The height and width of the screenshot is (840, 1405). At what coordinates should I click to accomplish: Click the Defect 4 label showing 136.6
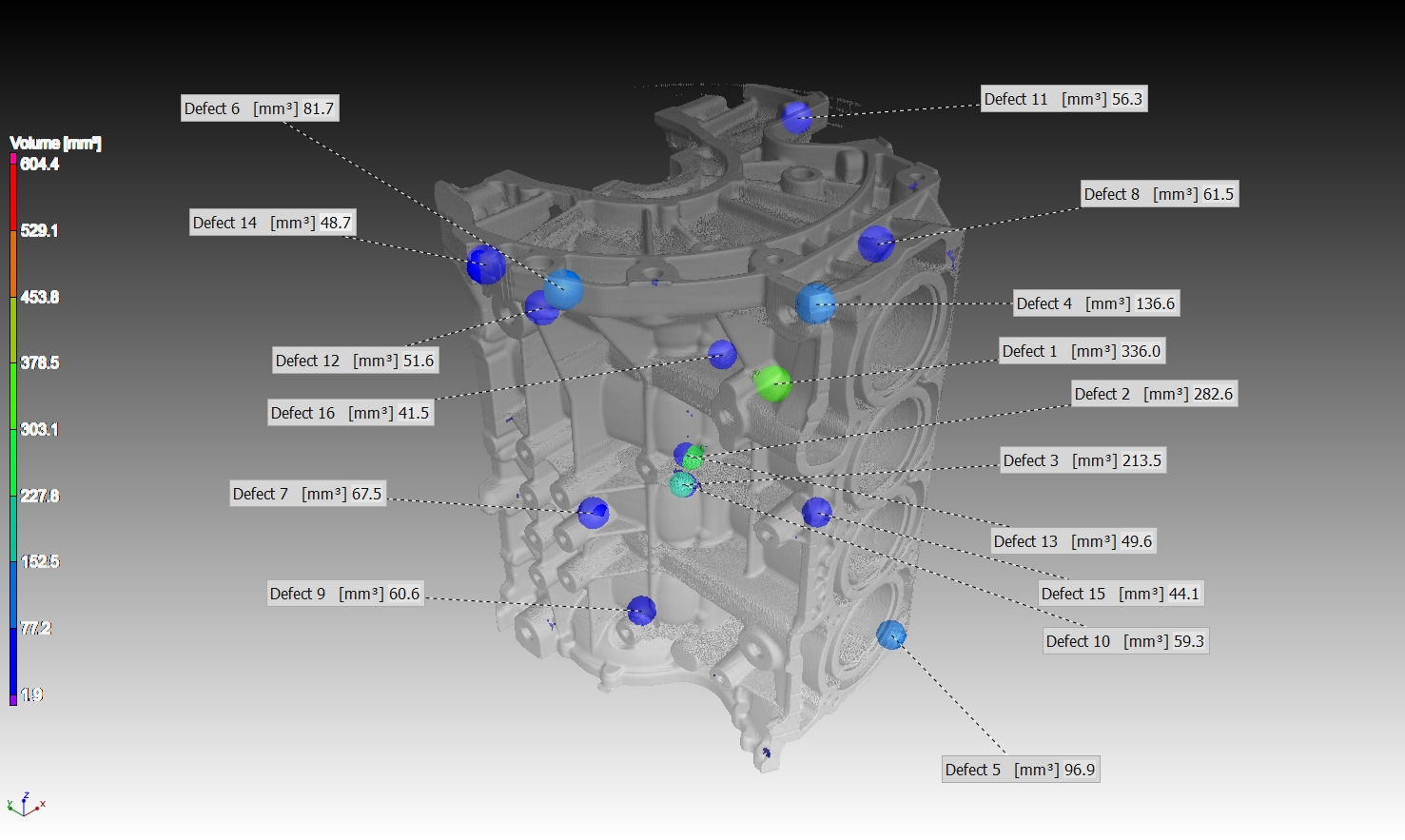point(1096,303)
